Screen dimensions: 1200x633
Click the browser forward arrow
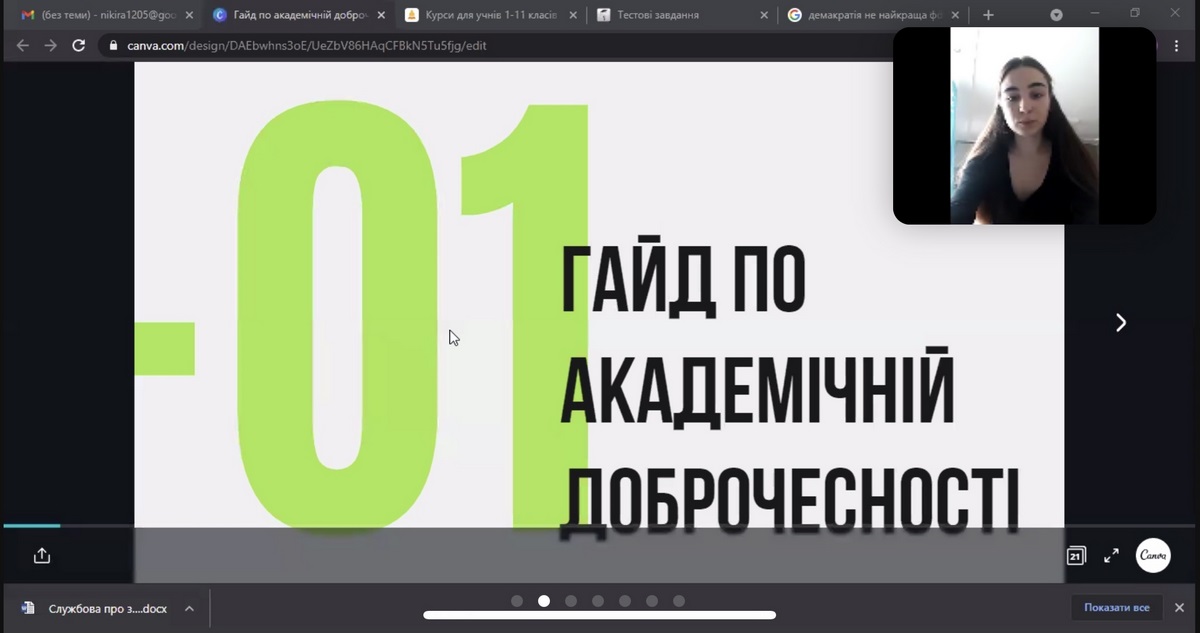(x=50, y=46)
